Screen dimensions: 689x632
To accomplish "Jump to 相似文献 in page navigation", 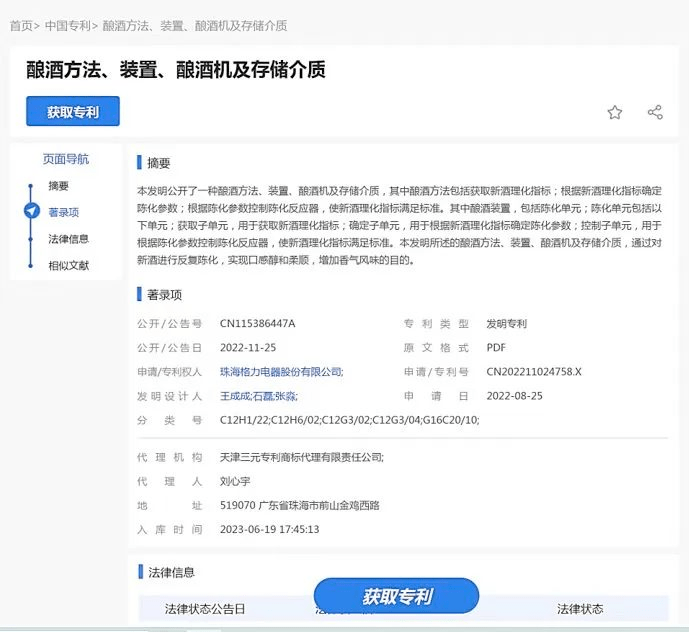I will pyautogui.click(x=69, y=265).
